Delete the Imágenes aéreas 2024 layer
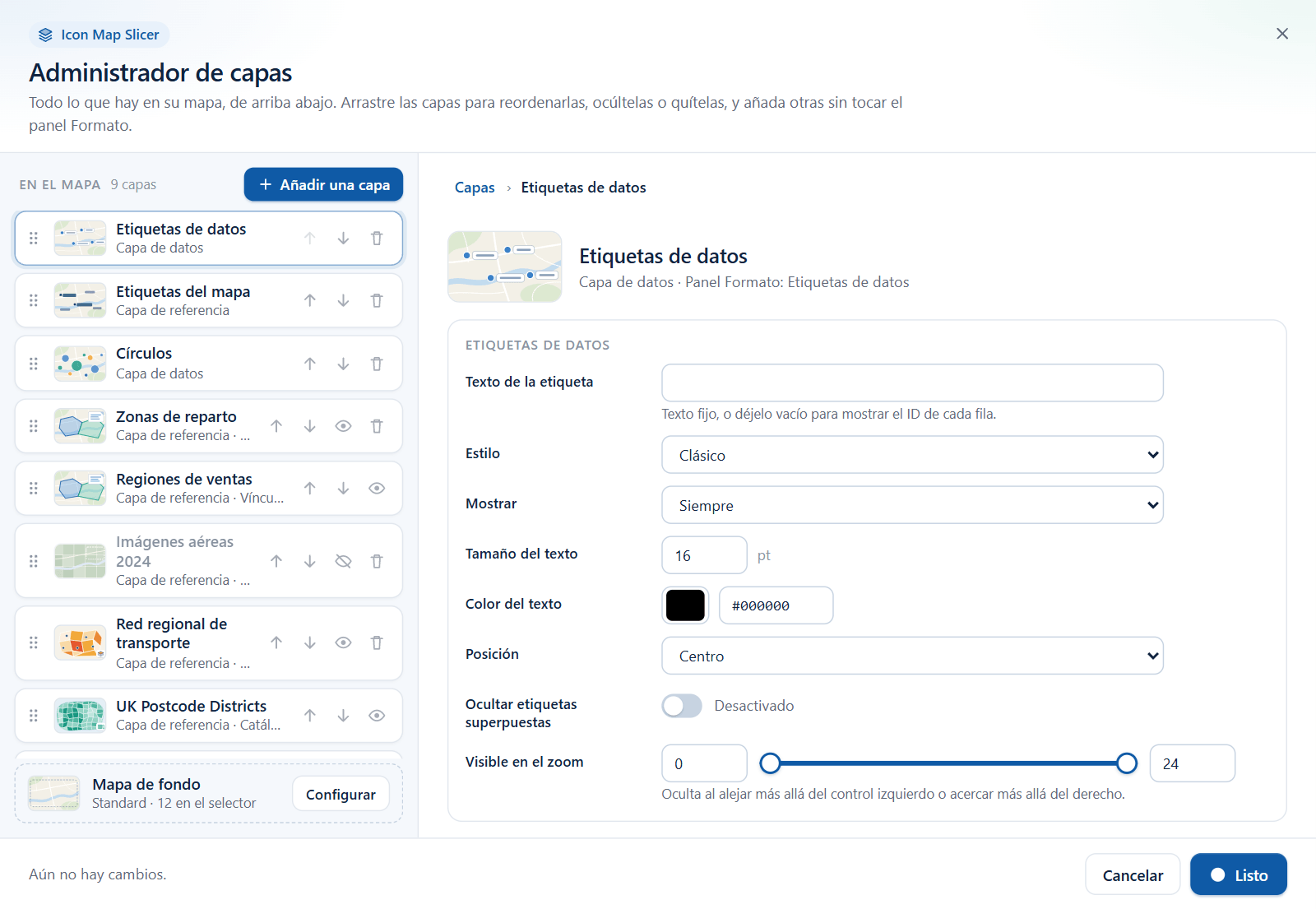The width and height of the screenshot is (1316, 909). tap(377, 561)
